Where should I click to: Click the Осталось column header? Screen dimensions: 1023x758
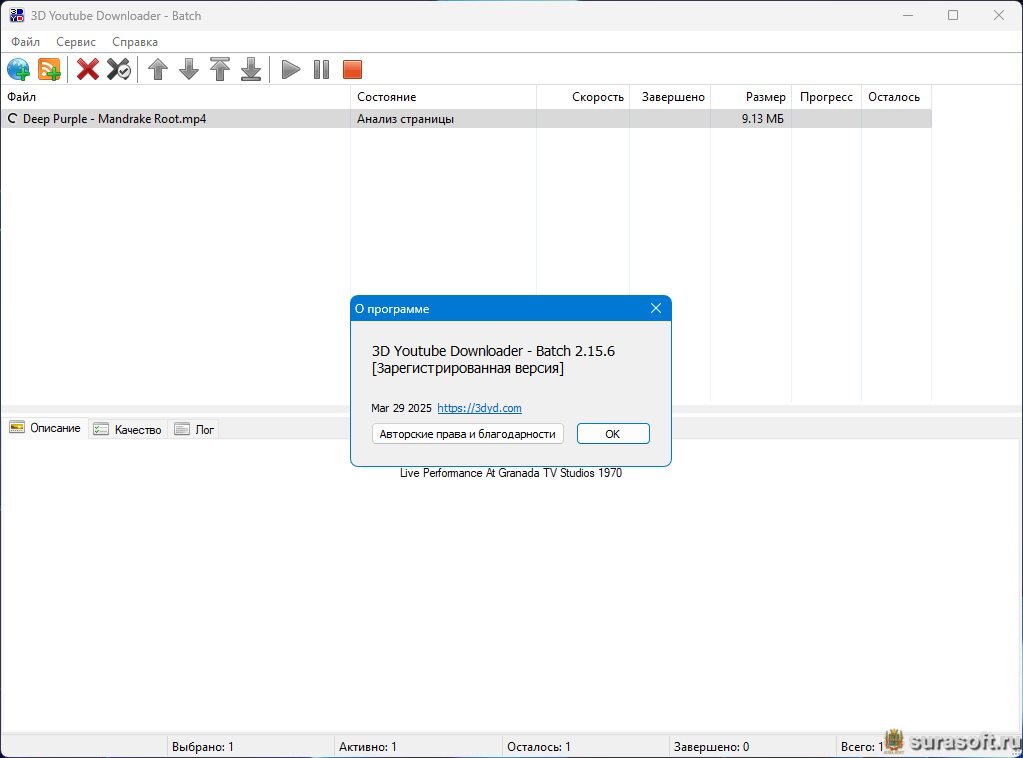point(896,97)
